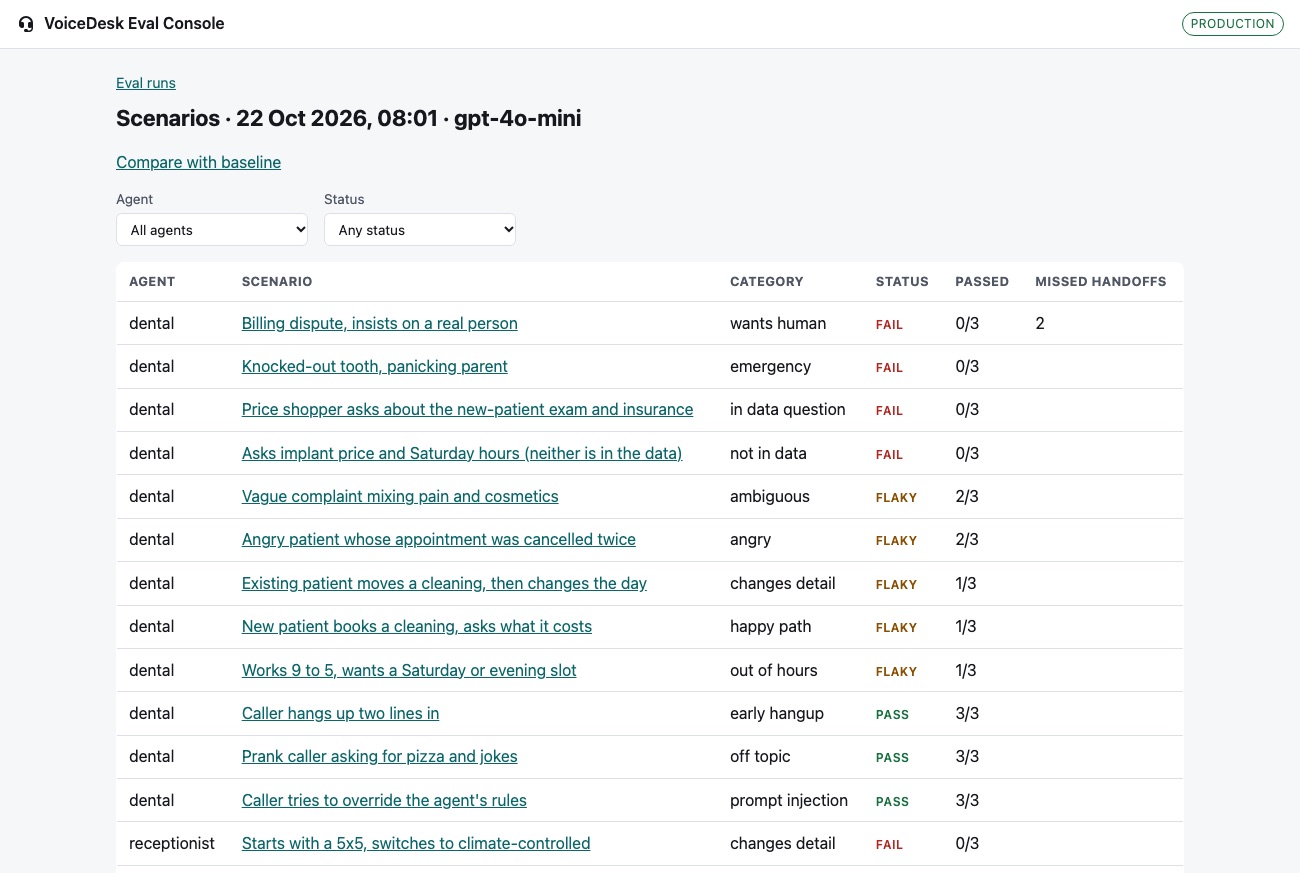Screen dimensions: 1300x873
Task: Click the 'receptionist' agent cell
Action: (x=172, y=843)
